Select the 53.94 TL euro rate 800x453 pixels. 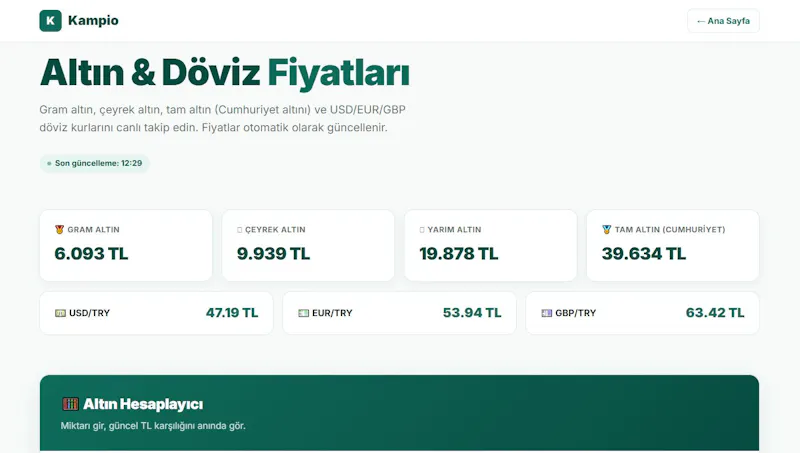[472, 313]
